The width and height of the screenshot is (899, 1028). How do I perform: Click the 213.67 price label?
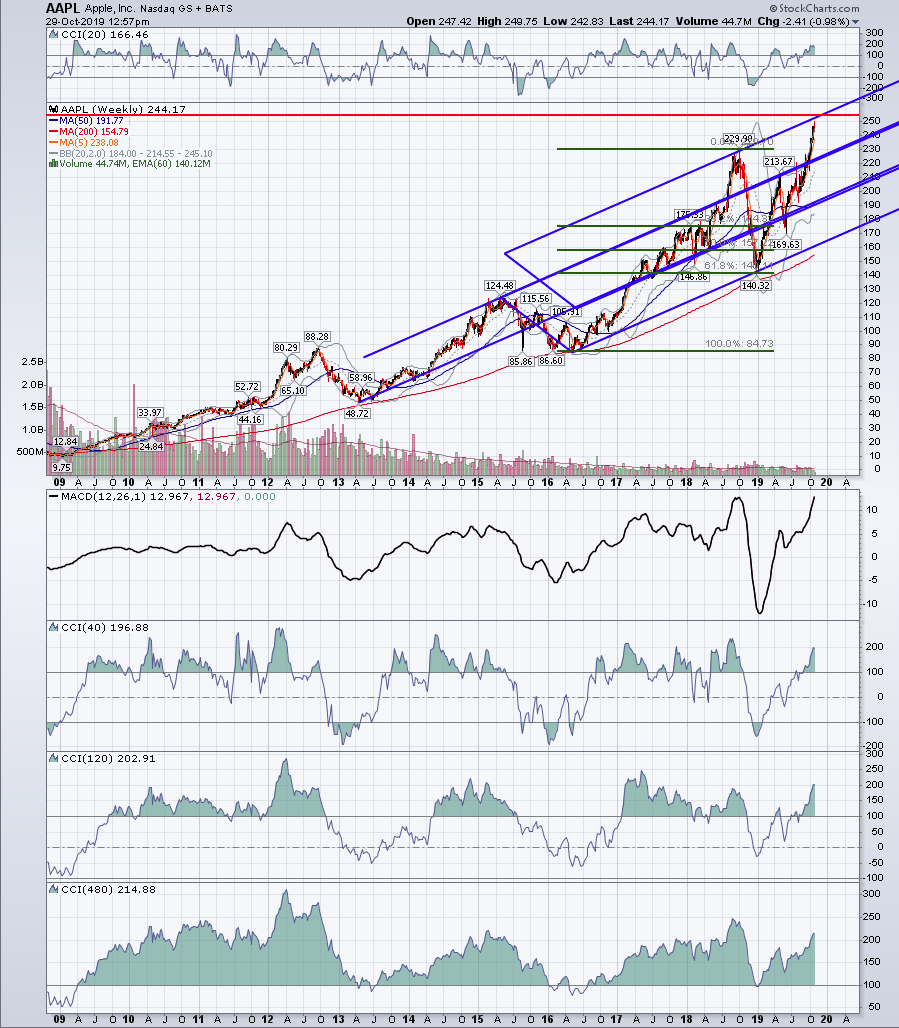click(778, 161)
